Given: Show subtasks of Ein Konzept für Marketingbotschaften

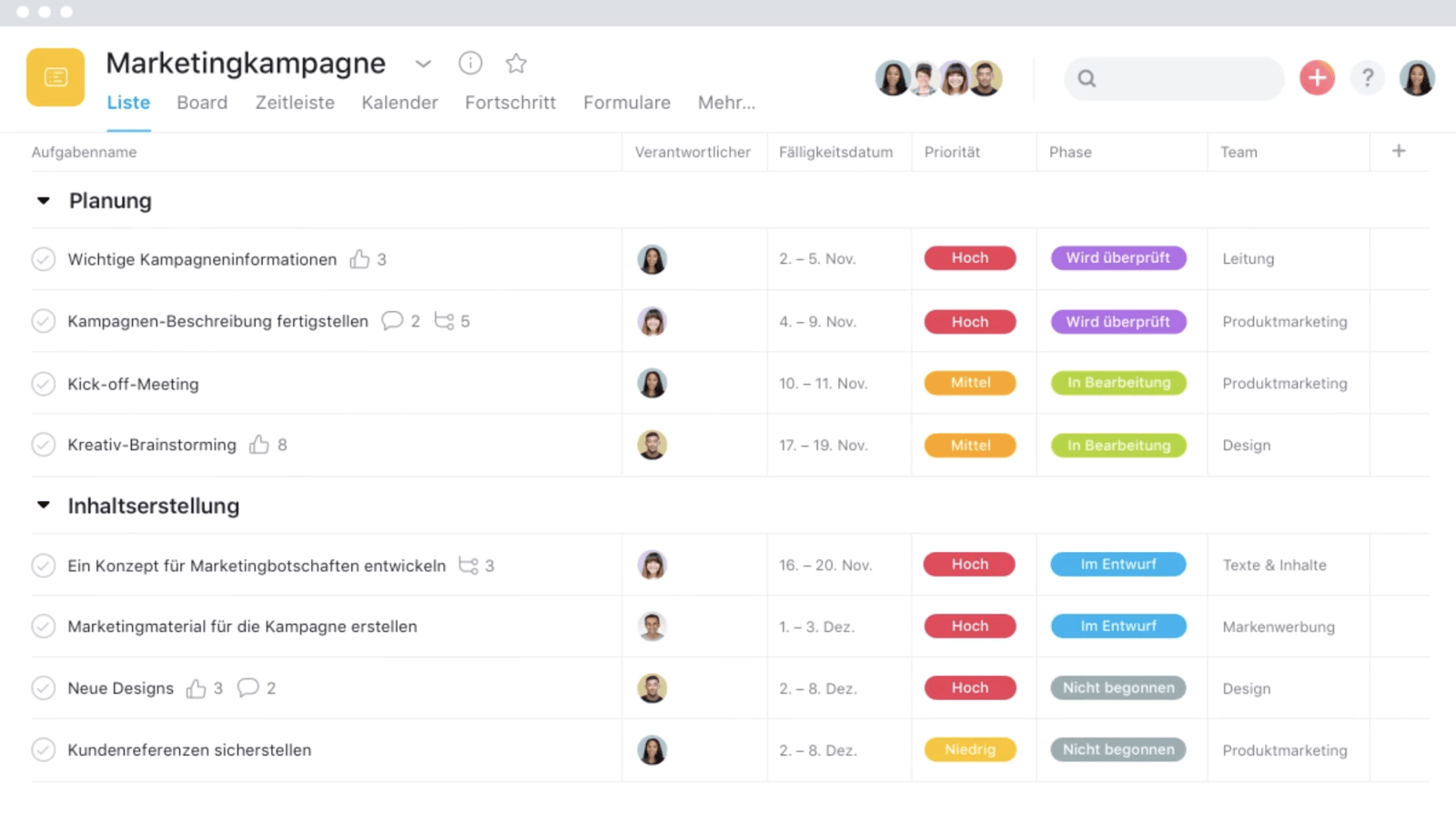Looking at the screenshot, I should [469, 566].
